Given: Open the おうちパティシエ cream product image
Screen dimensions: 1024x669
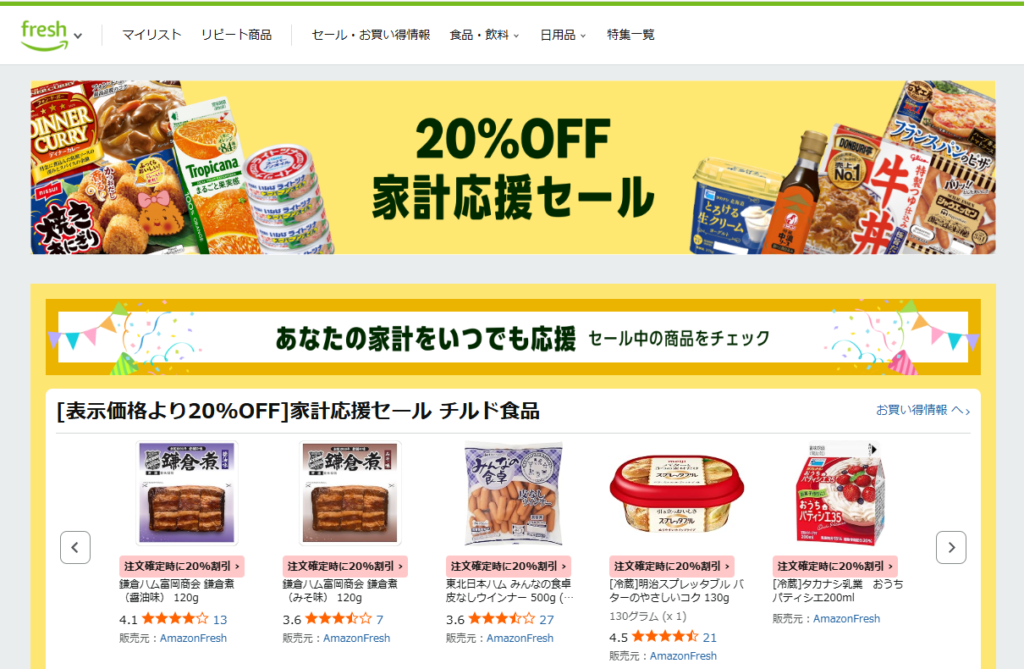Looking at the screenshot, I should coord(840,493).
